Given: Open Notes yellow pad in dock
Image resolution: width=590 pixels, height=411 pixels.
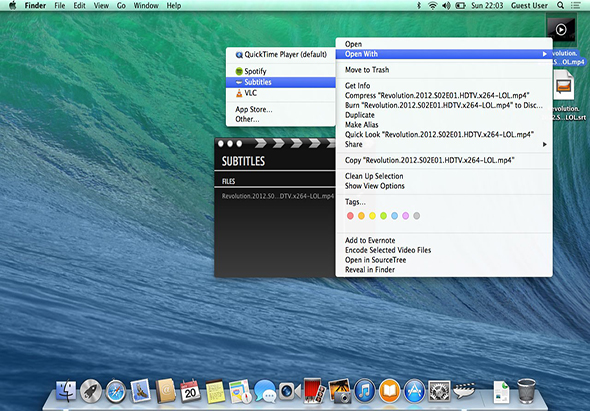Looking at the screenshot, I should 215,391.
